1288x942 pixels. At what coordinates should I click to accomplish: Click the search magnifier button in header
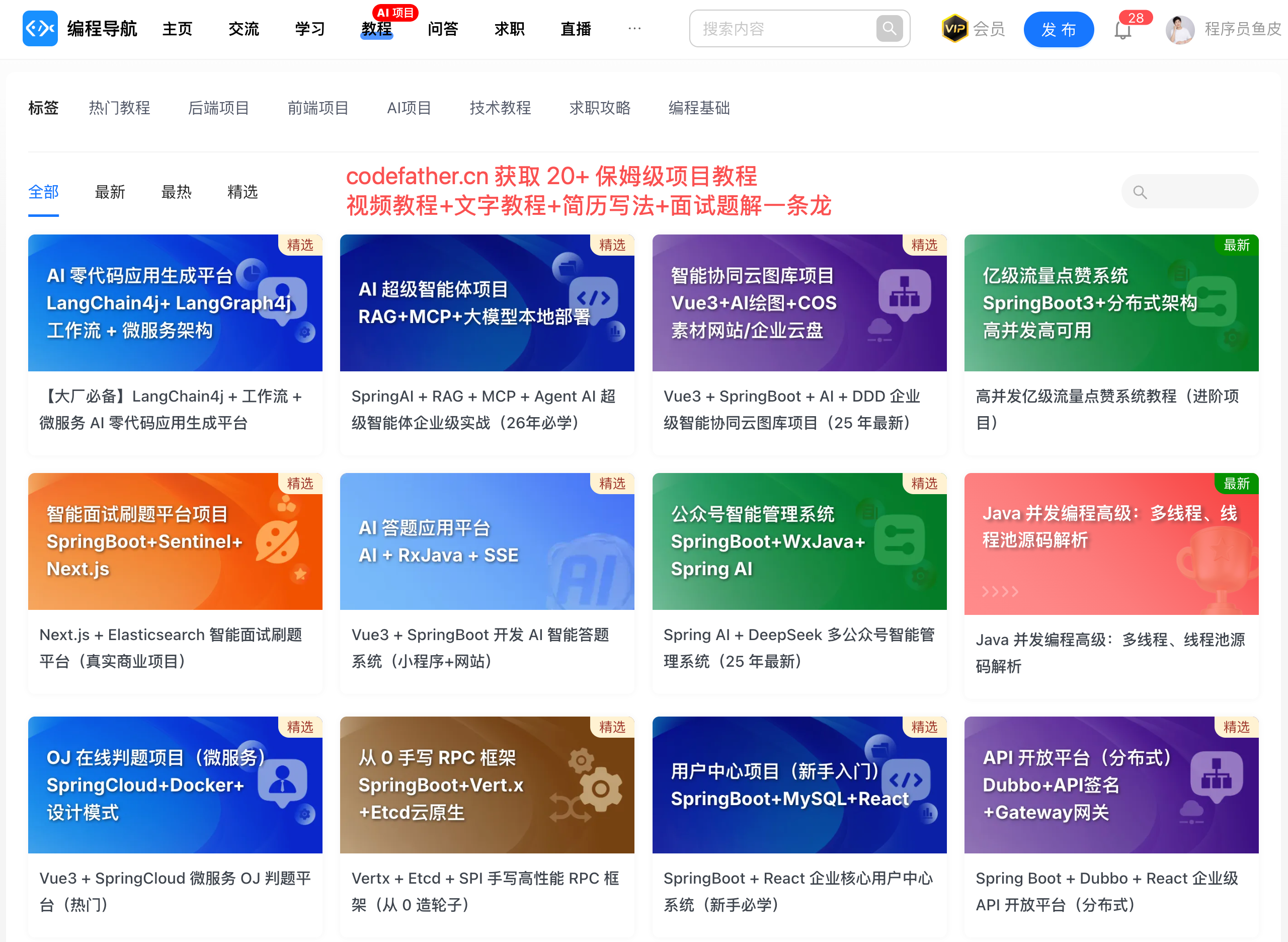click(x=889, y=28)
